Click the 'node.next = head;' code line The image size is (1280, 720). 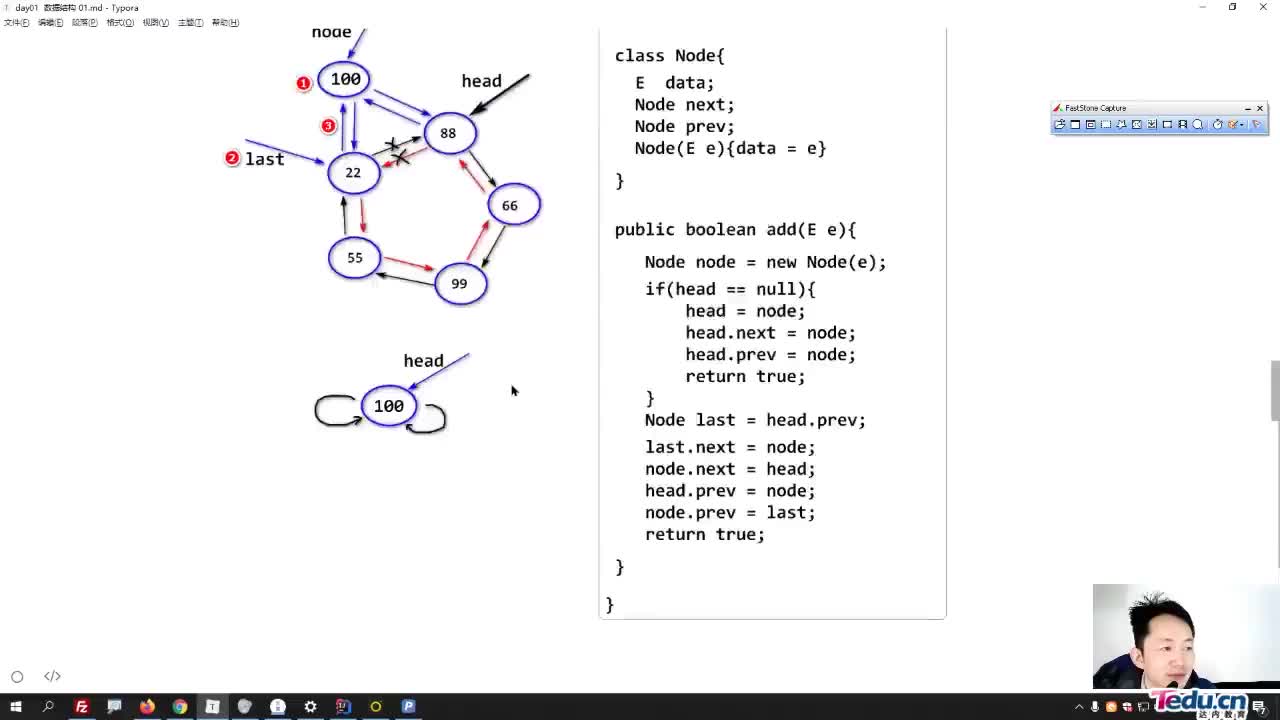(x=730, y=469)
